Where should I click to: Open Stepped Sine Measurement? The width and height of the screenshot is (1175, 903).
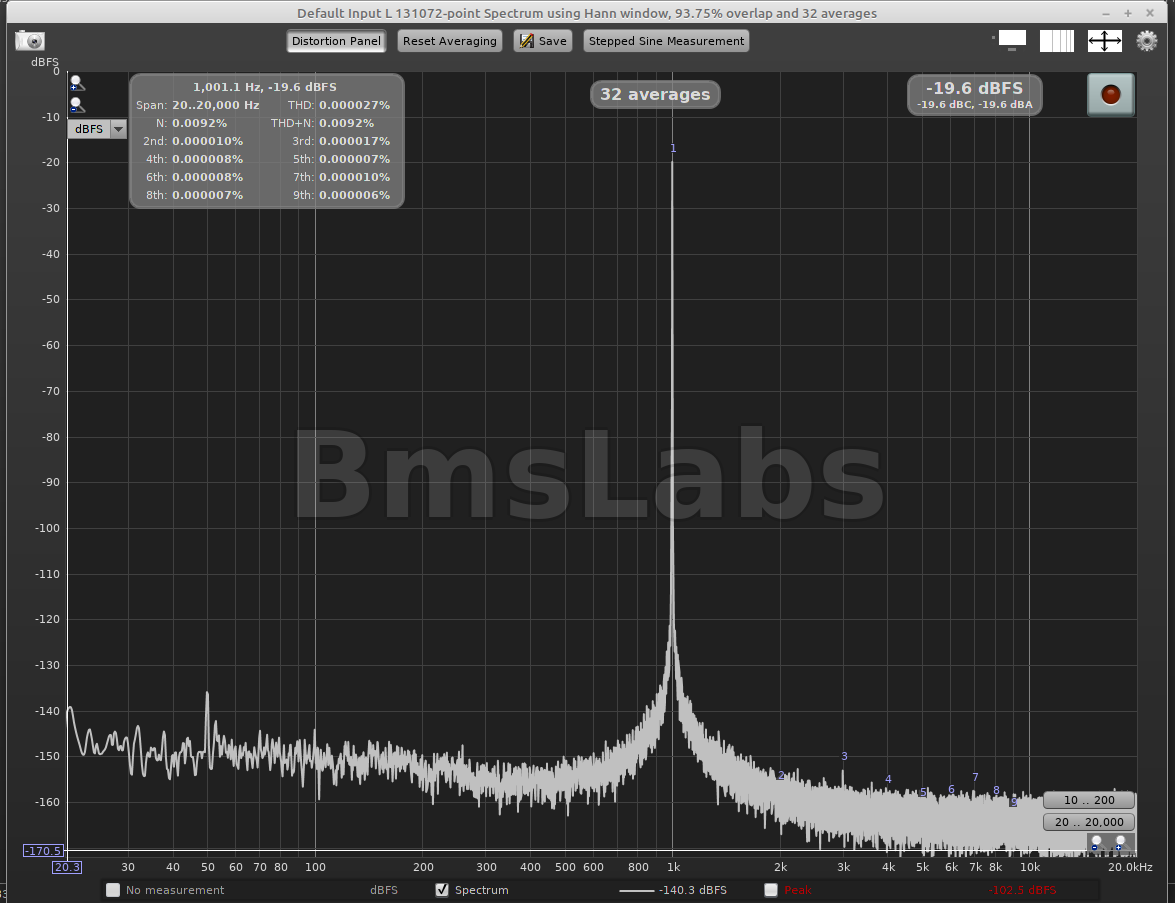coord(666,41)
